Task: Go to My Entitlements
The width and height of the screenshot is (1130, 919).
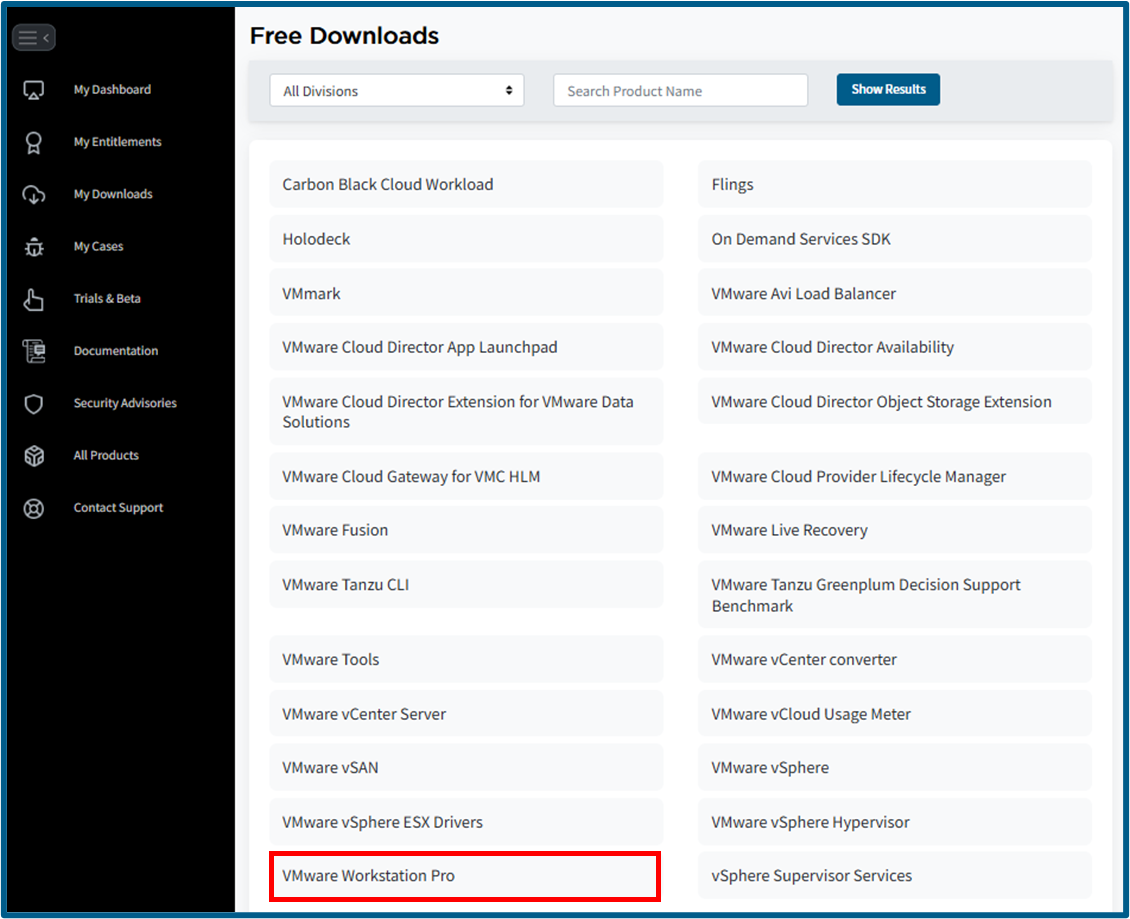Action: click(117, 142)
